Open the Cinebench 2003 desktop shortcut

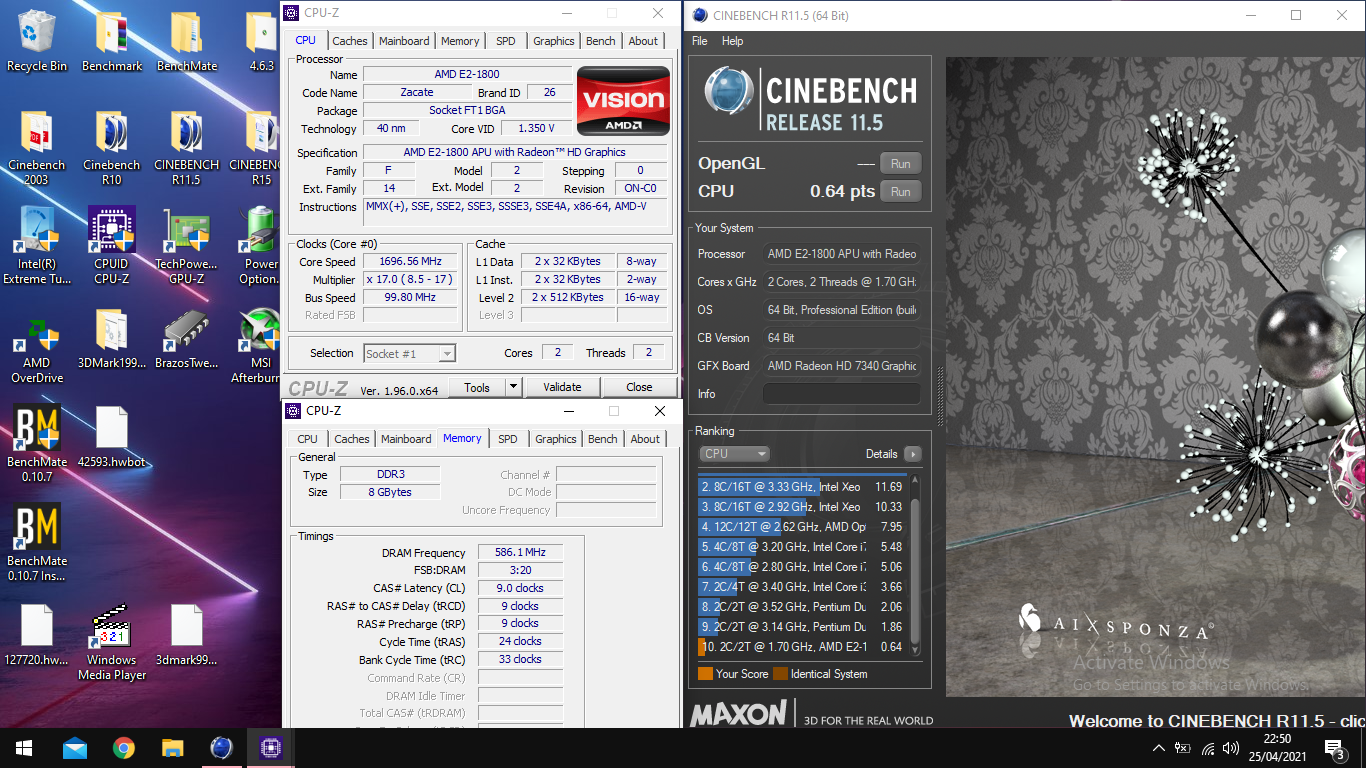click(37, 148)
